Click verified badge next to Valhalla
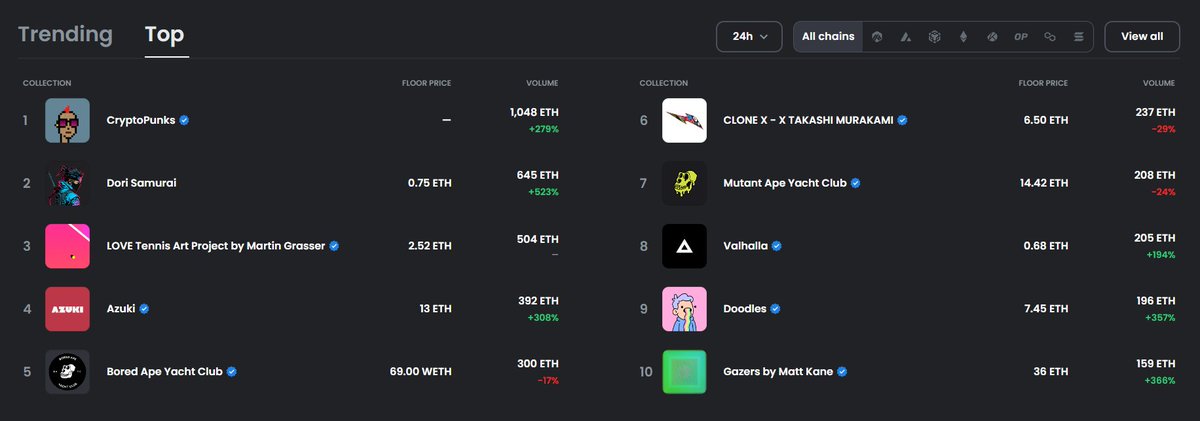Viewport: 1200px width, 421px height. coord(777,246)
